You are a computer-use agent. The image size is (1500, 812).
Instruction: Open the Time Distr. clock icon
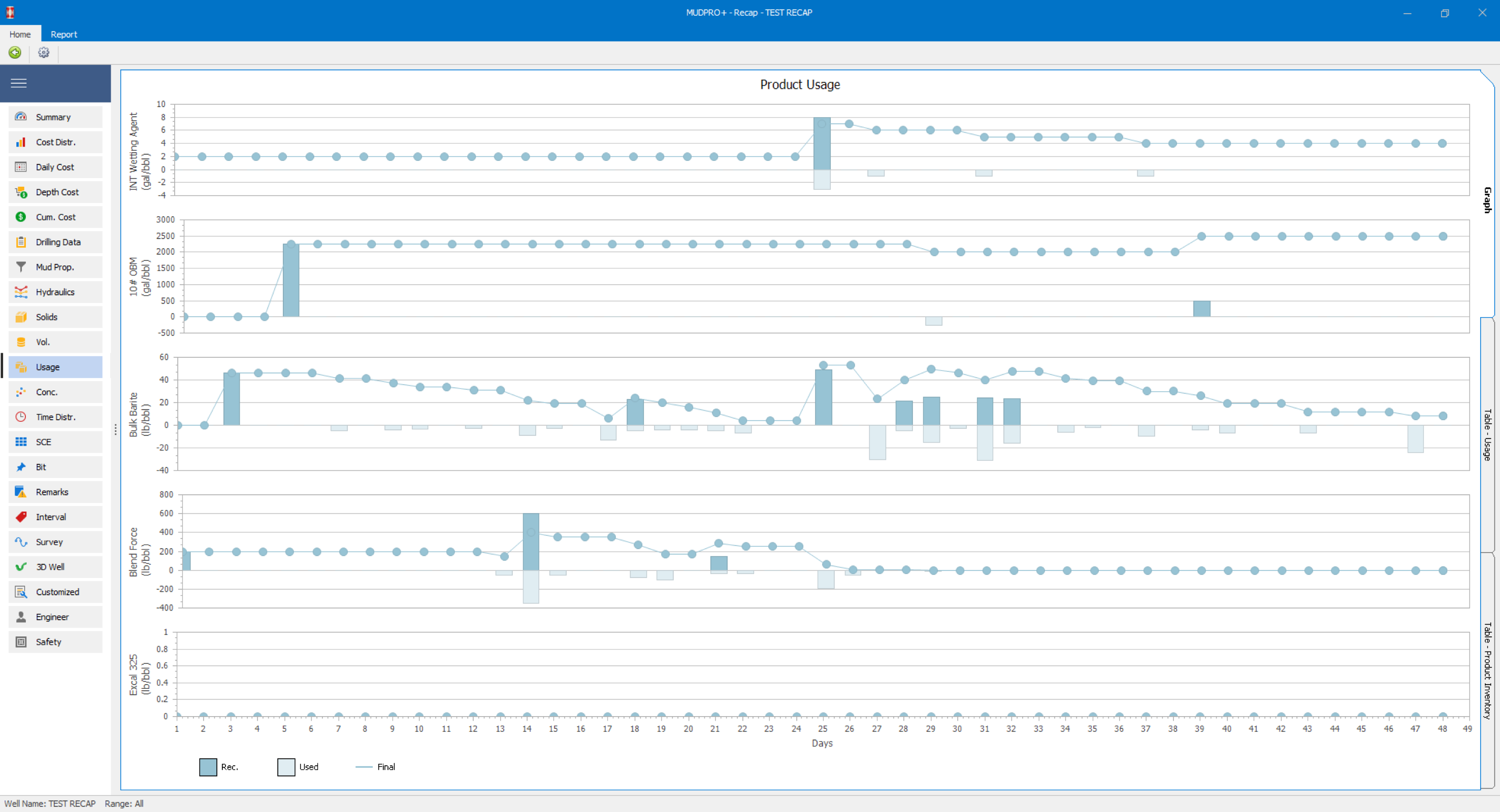(21, 417)
